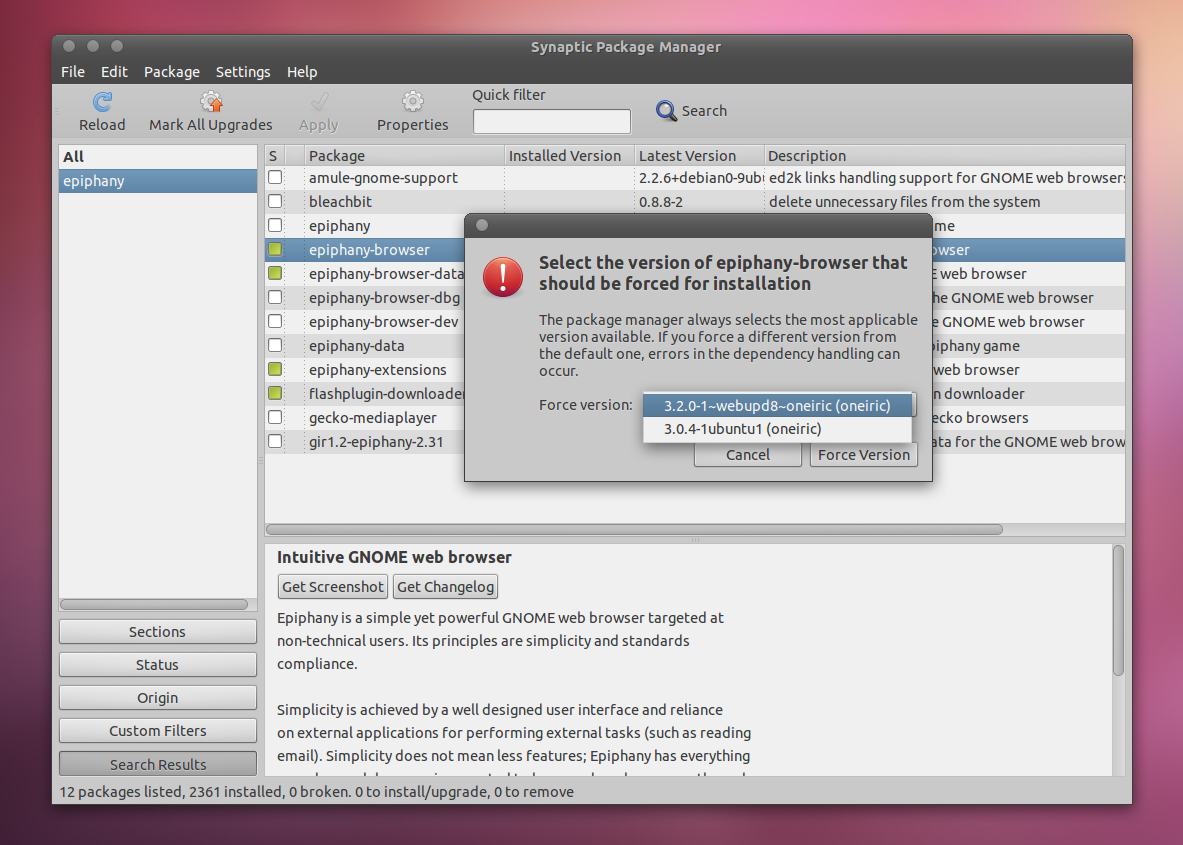Image resolution: width=1183 pixels, height=845 pixels.
Task: Sort by Installed Version column header
Action: [x=570, y=155]
